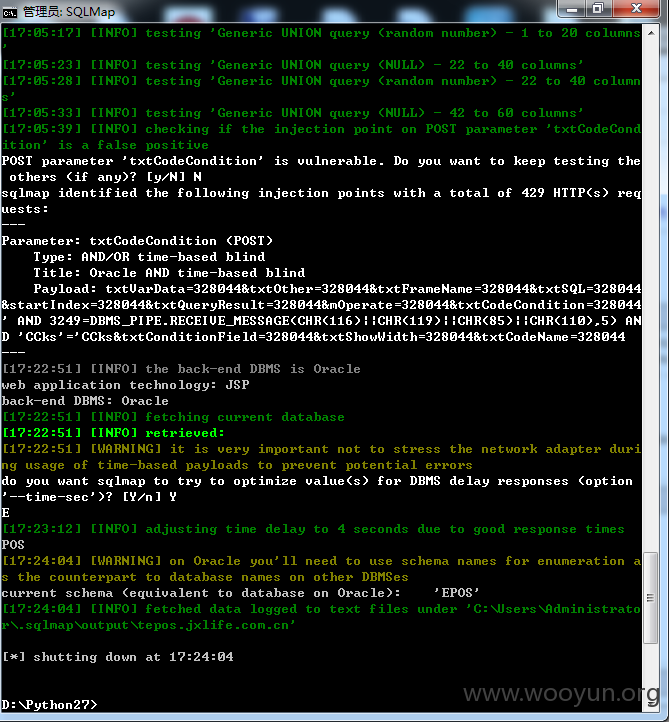Maximize the SQLMap console window
This screenshot has width=669, height=722.
pos(599,9)
